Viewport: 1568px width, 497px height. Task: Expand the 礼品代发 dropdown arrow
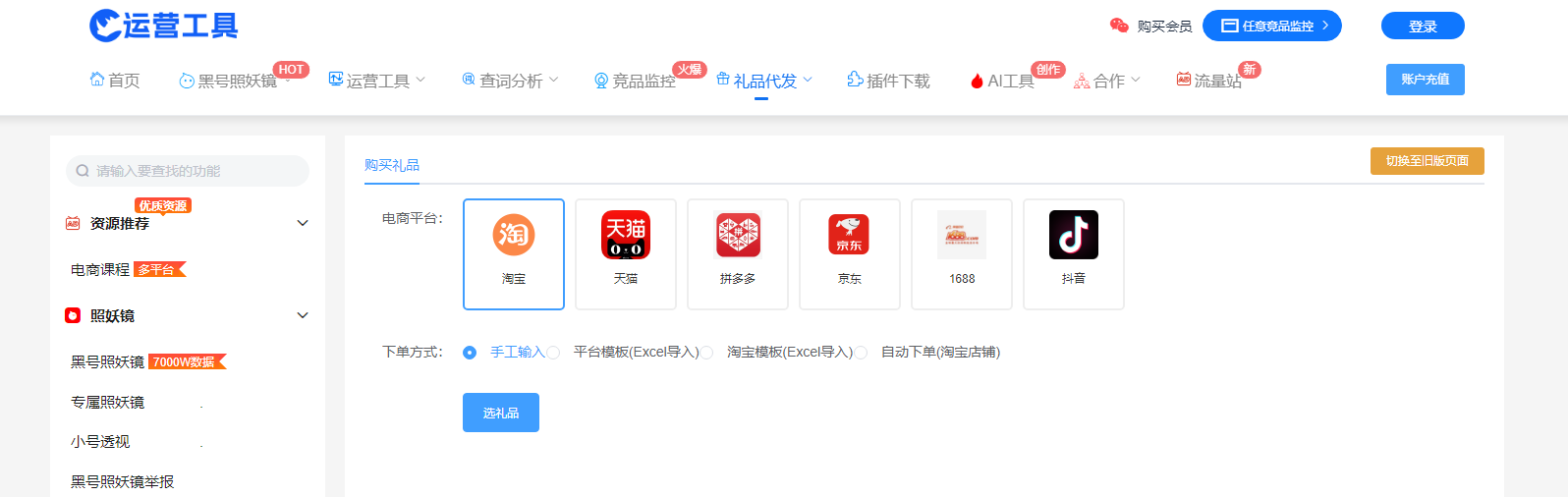[808, 80]
